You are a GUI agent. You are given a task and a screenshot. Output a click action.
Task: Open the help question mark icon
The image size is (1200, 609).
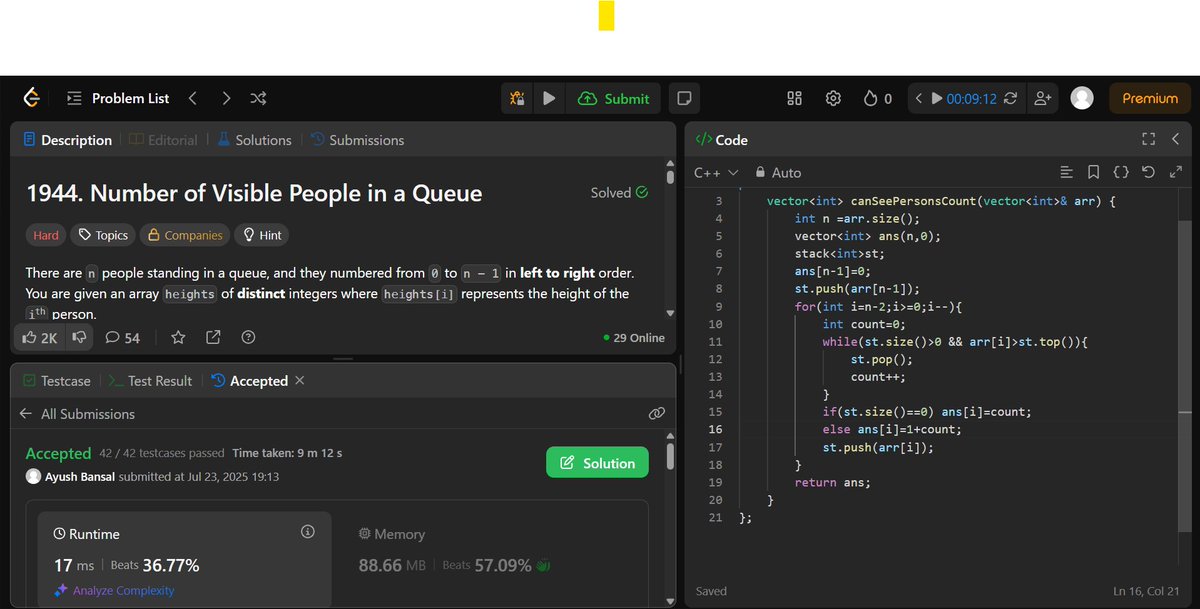pyautogui.click(x=248, y=338)
